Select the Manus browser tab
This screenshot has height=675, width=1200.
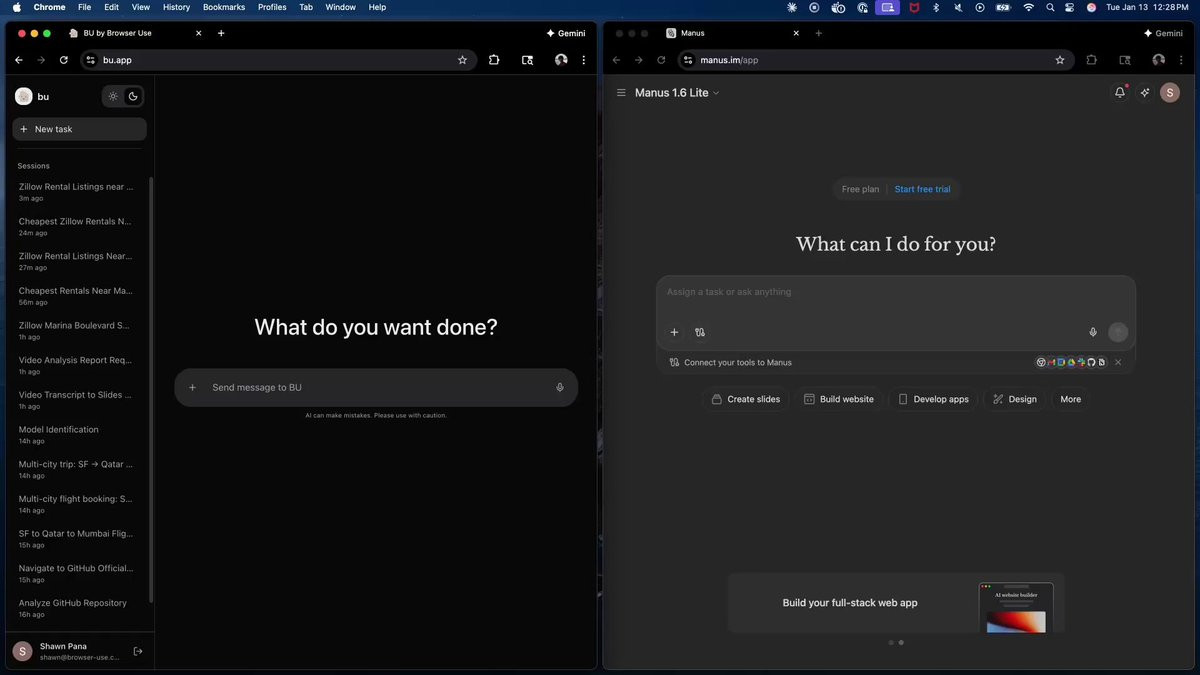(733, 33)
